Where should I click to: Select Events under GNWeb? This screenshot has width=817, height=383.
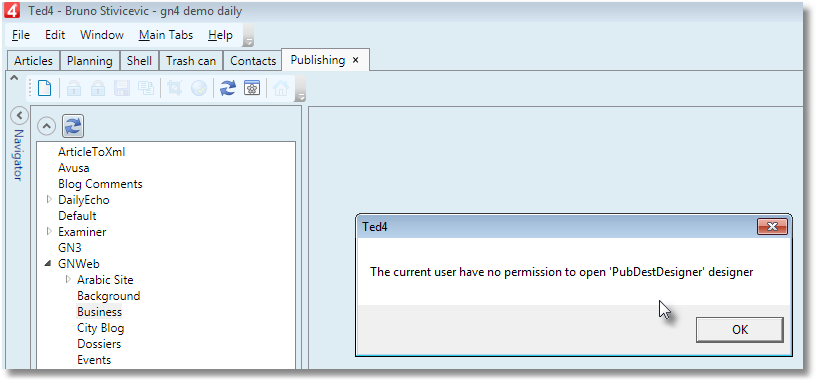pyautogui.click(x=94, y=360)
